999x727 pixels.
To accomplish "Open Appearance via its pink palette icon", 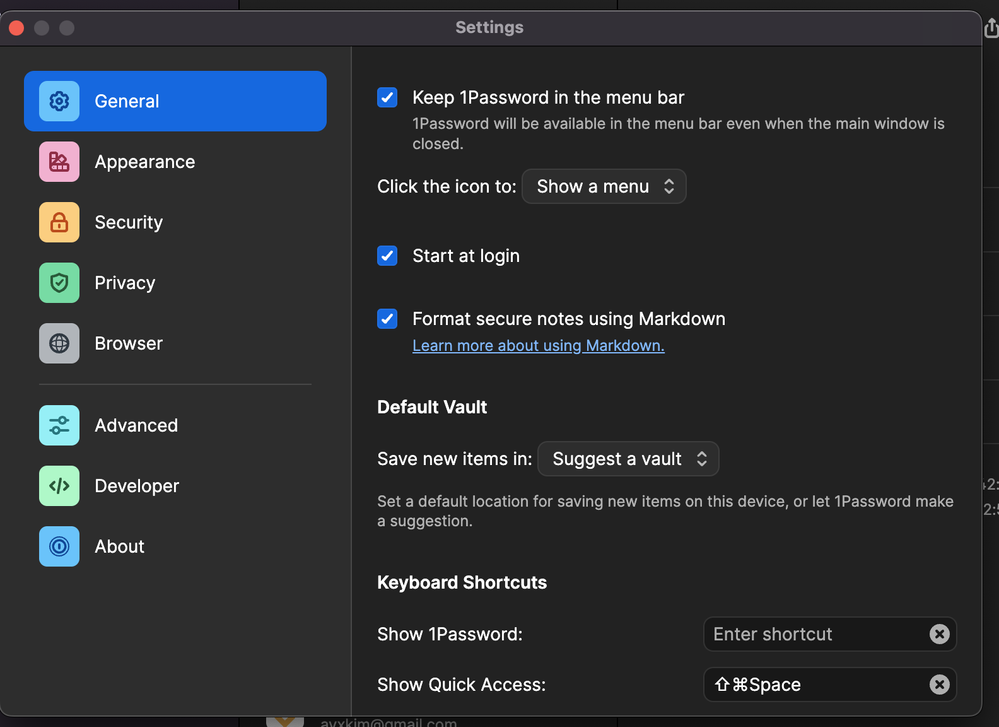I will coord(59,162).
